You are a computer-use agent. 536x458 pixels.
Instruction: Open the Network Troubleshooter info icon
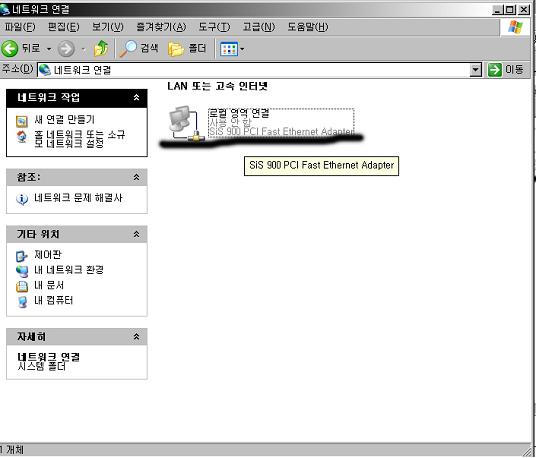coord(22,199)
